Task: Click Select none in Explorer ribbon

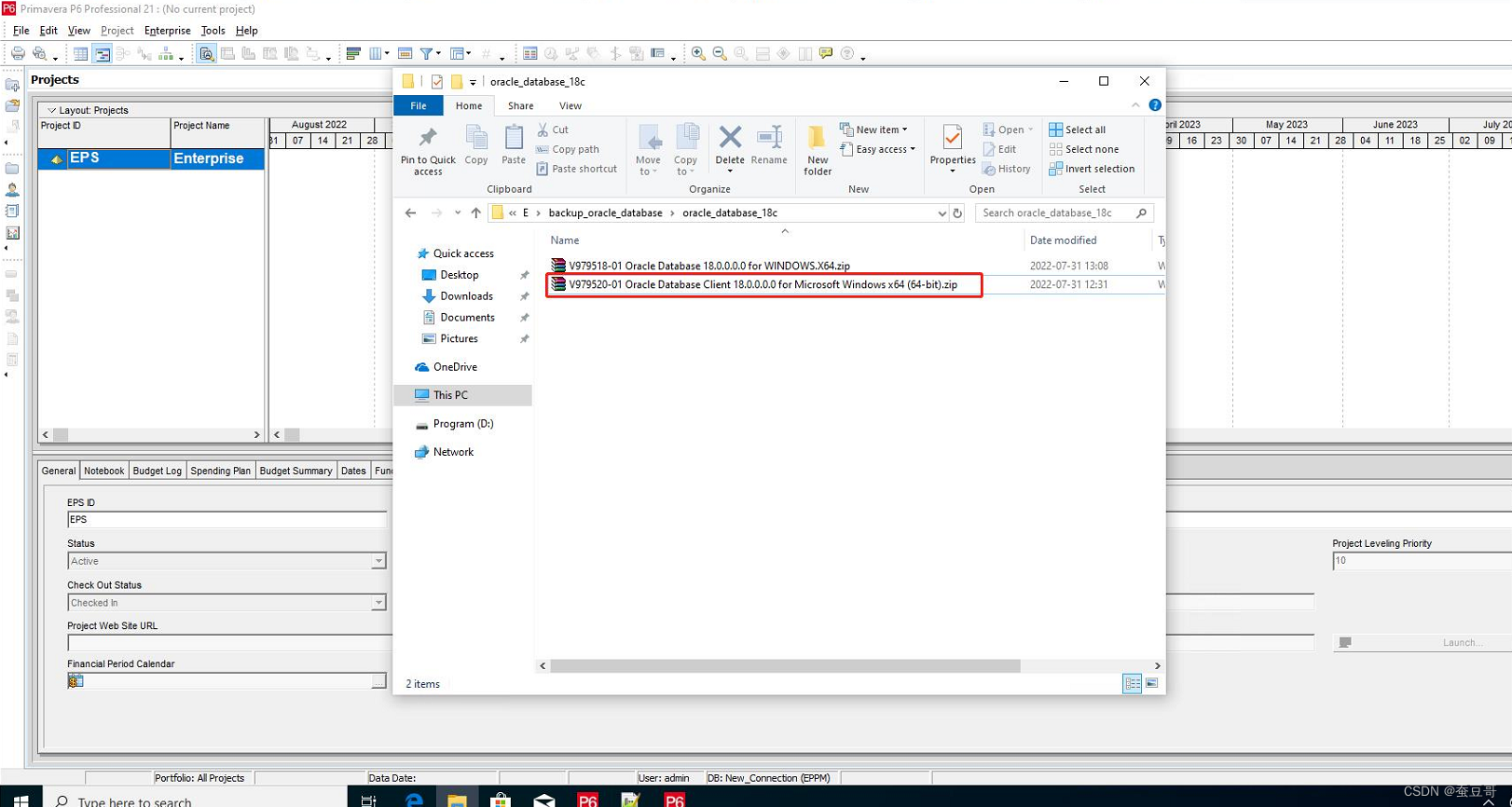Action: pyautogui.click(x=1084, y=149)
